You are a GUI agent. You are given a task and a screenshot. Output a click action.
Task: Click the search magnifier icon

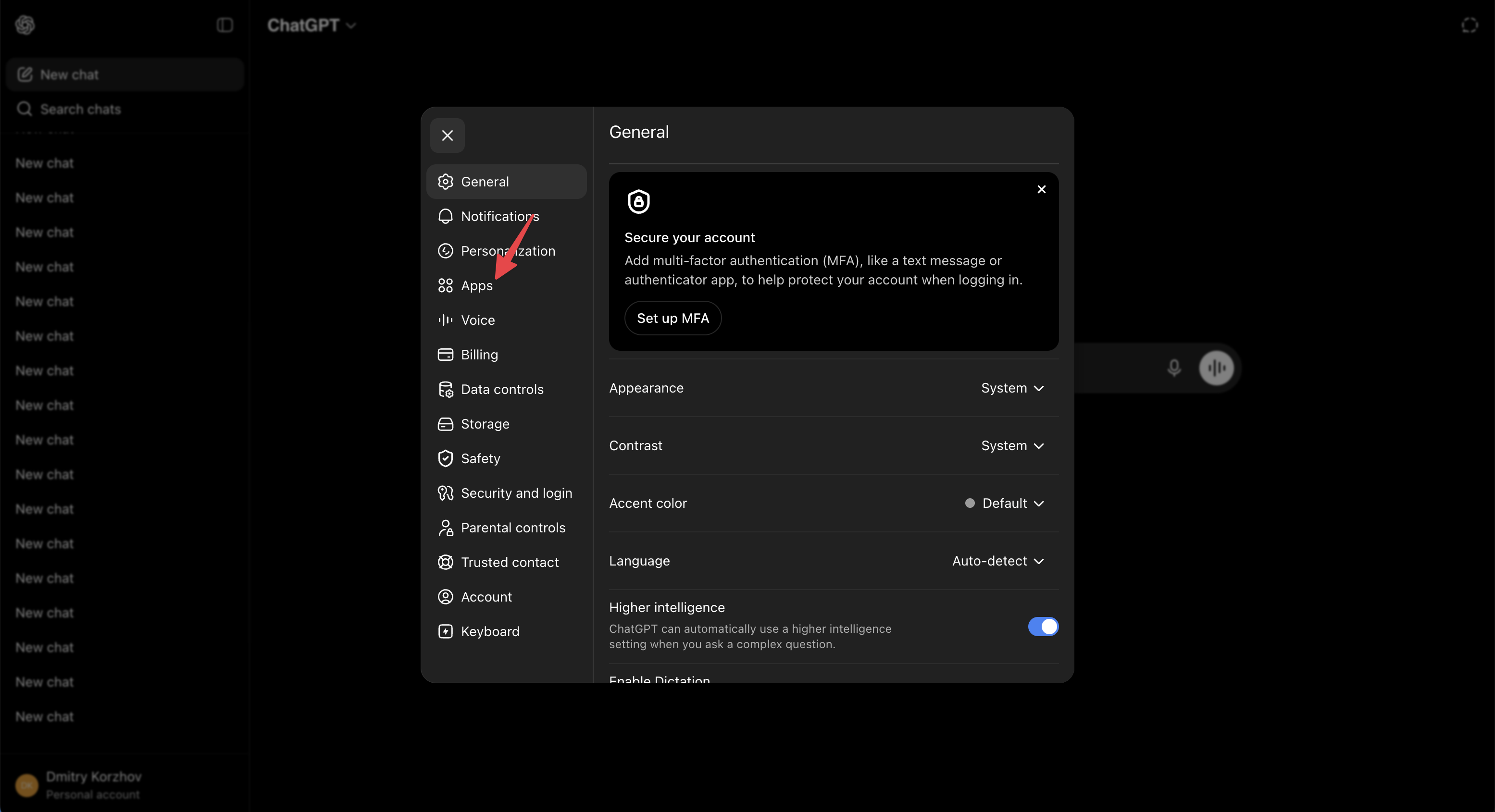(x=25, y=109)
